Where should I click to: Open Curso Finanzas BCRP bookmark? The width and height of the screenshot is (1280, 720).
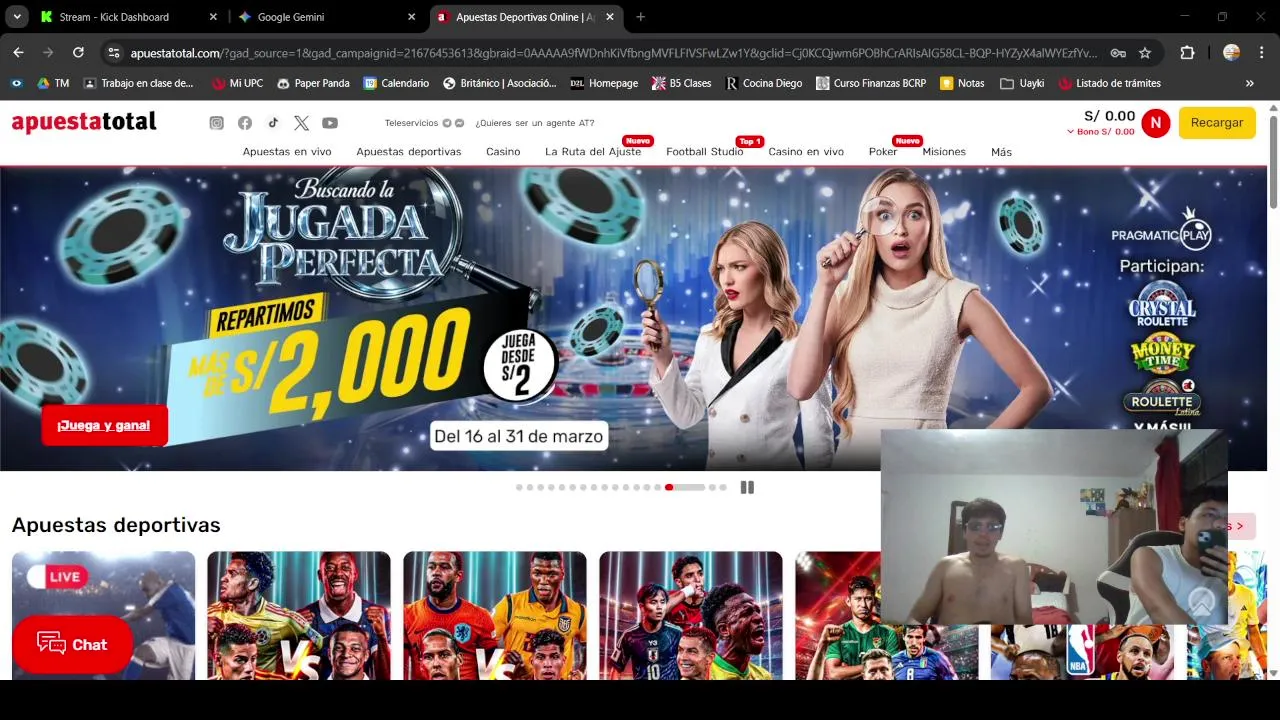(871, 83)
